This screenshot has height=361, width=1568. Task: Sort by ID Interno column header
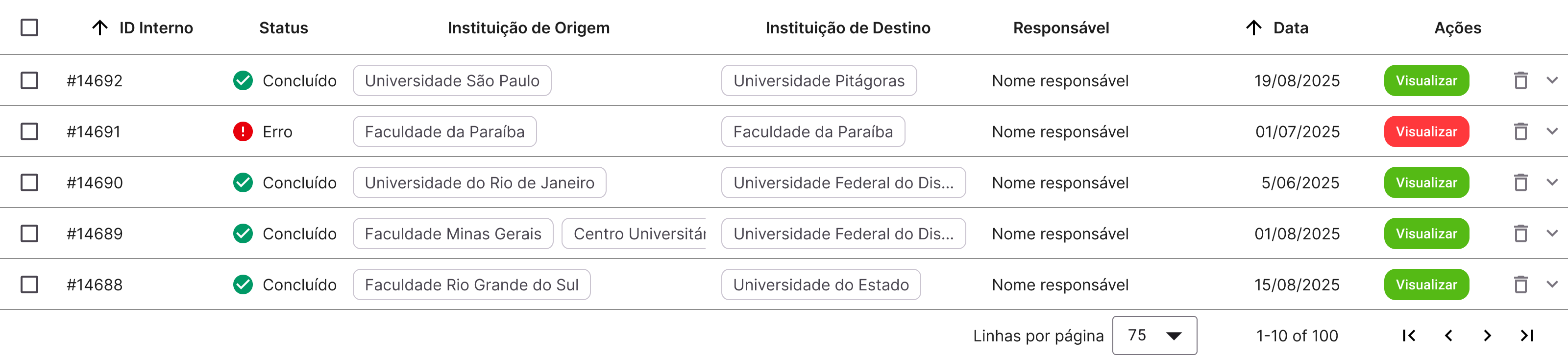click(x=155, y=28)
